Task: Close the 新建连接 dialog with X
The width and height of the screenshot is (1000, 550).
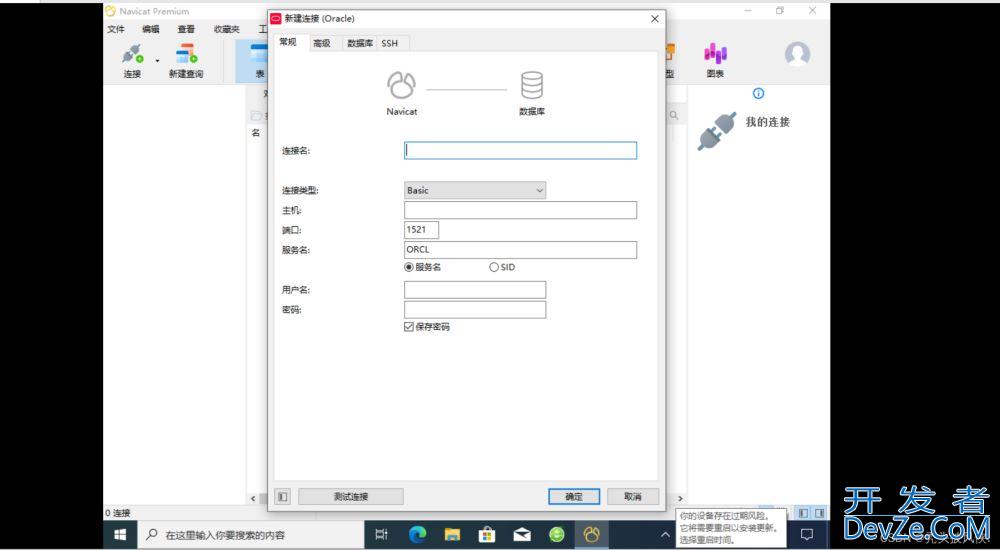Action: (654, 19)
